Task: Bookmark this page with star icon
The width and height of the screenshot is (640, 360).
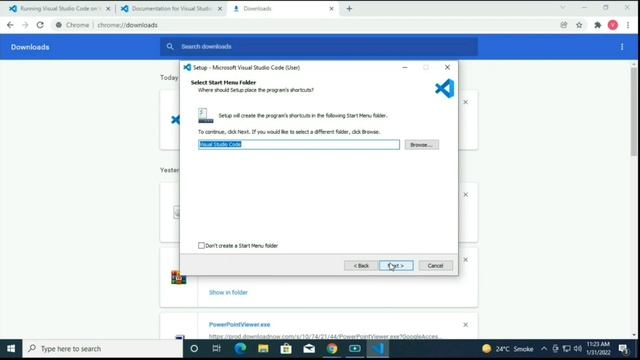Action: click(579, 25)
